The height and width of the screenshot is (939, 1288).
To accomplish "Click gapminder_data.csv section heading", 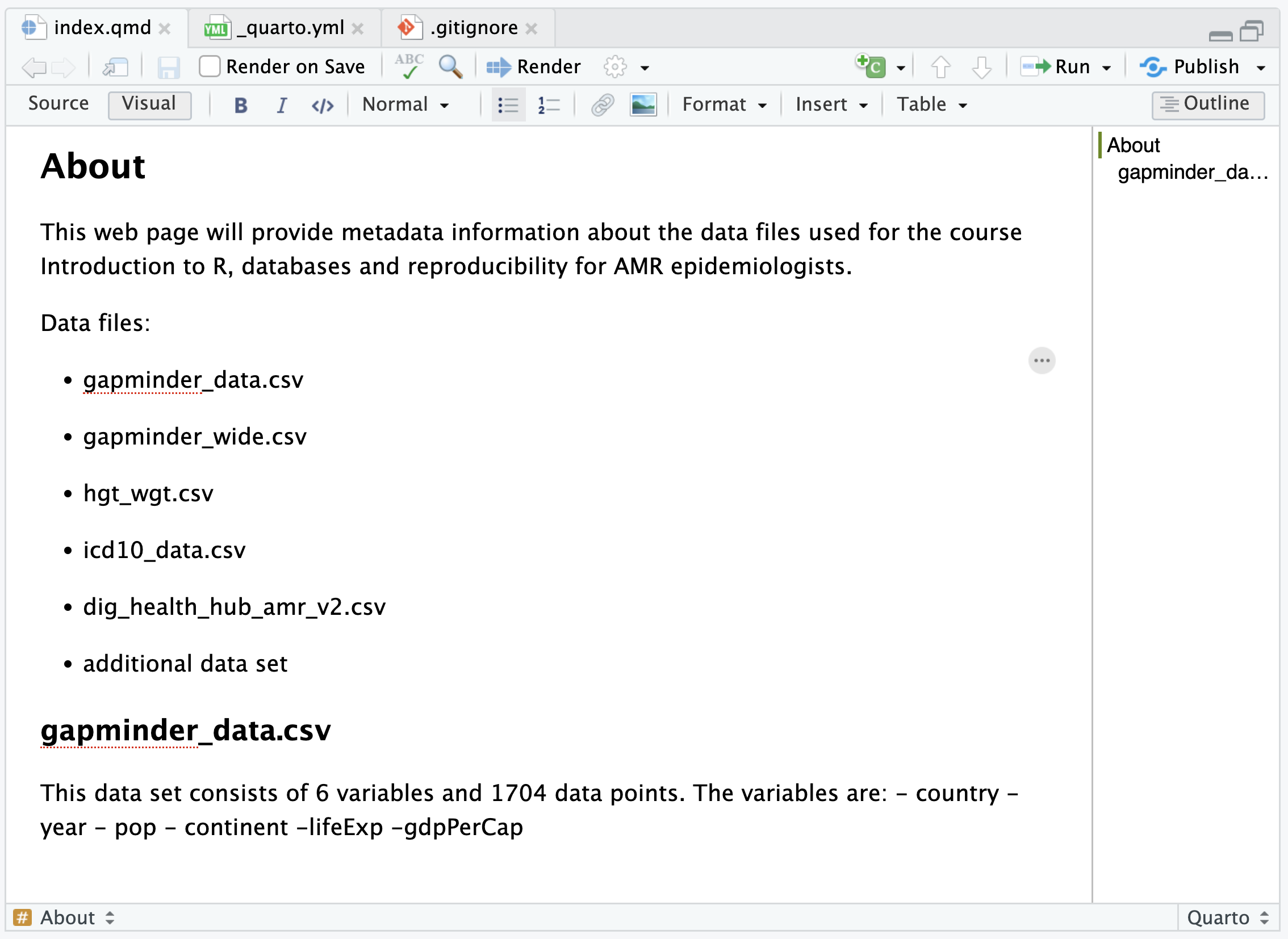I will (x=185, y=731).
